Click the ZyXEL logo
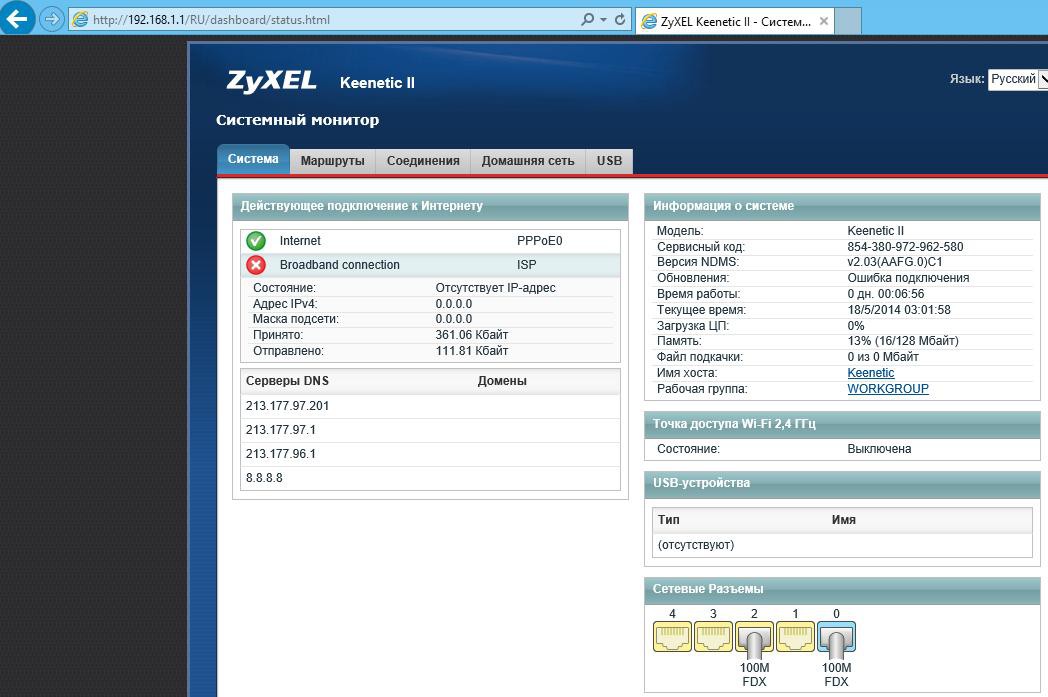Screen dimensions: 1048x697 (271, 82)
